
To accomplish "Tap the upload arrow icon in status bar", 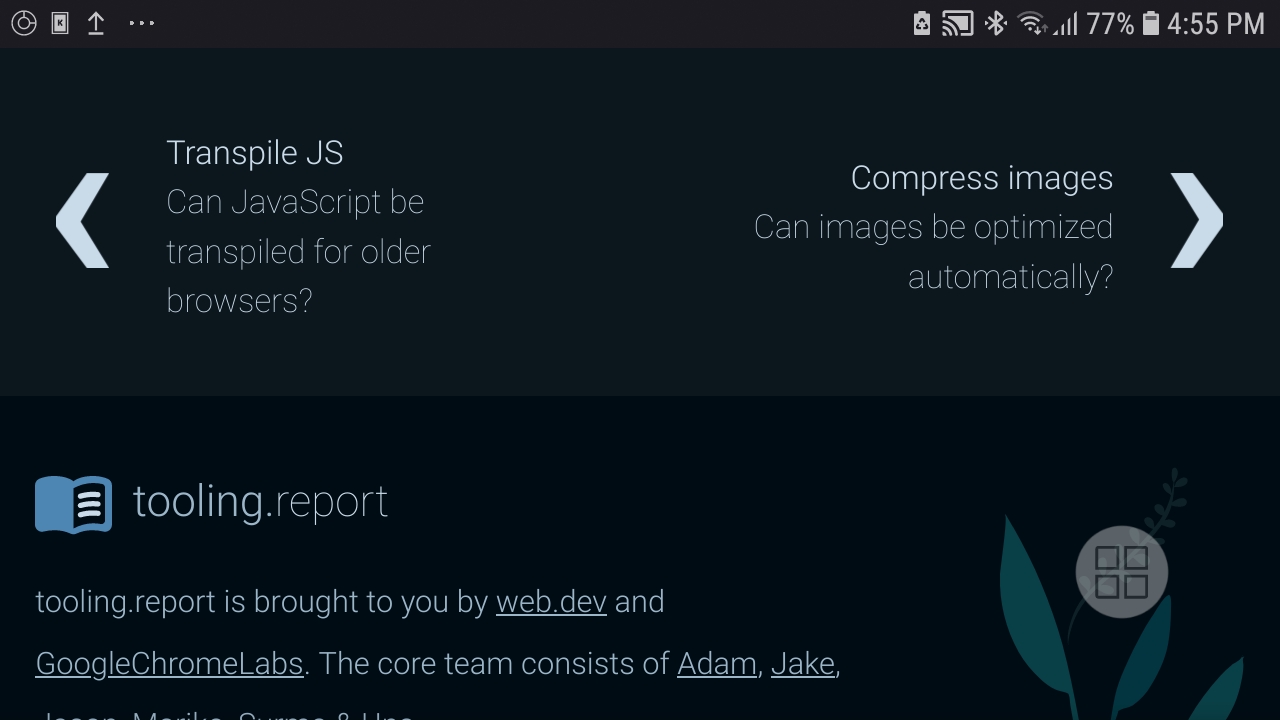I will coord(95,22).
